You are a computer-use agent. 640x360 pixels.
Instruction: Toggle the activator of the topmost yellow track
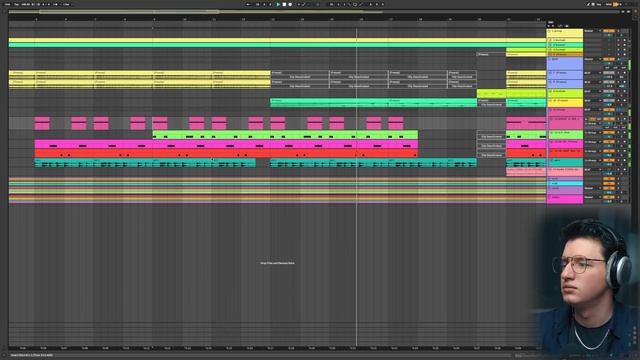coord(609,31)
